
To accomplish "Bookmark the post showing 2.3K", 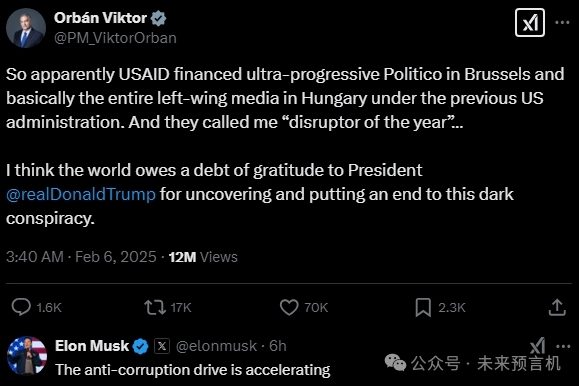I will click(423, 307).
